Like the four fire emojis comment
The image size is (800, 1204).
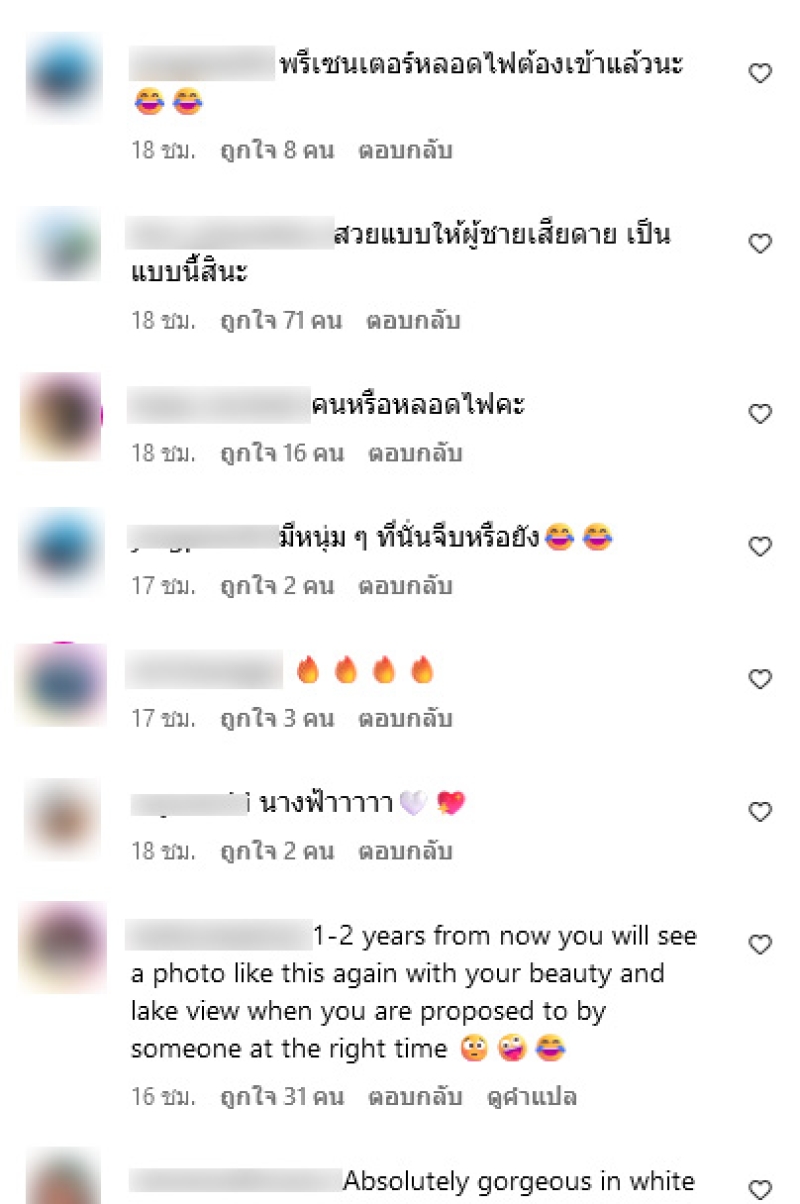[x=761, y=680]
